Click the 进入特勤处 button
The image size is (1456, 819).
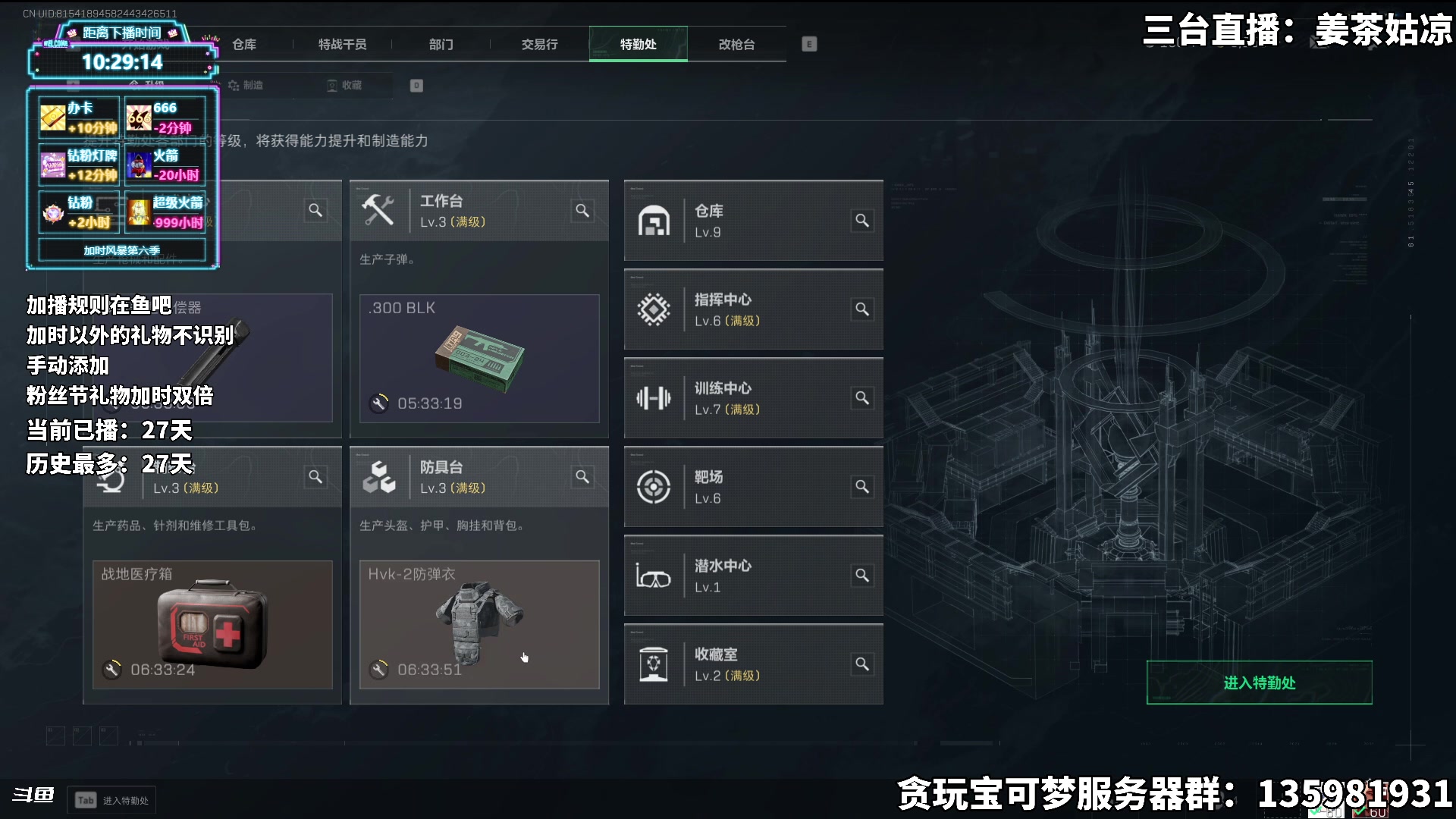click(1260, 682)
